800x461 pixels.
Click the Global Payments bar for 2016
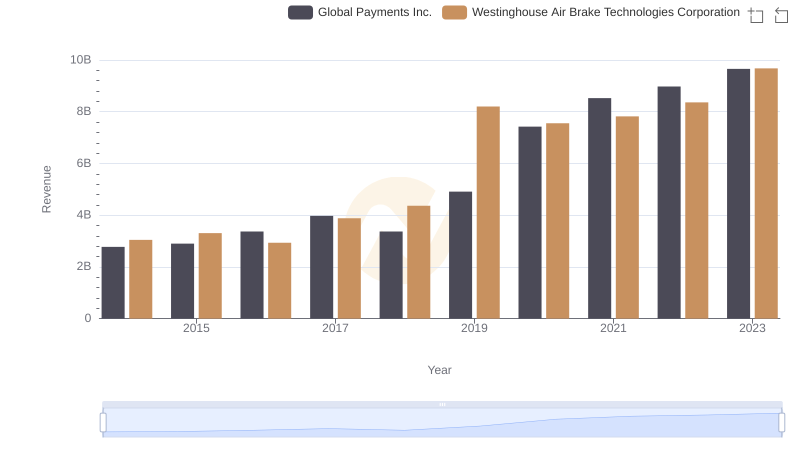(252, 275)
